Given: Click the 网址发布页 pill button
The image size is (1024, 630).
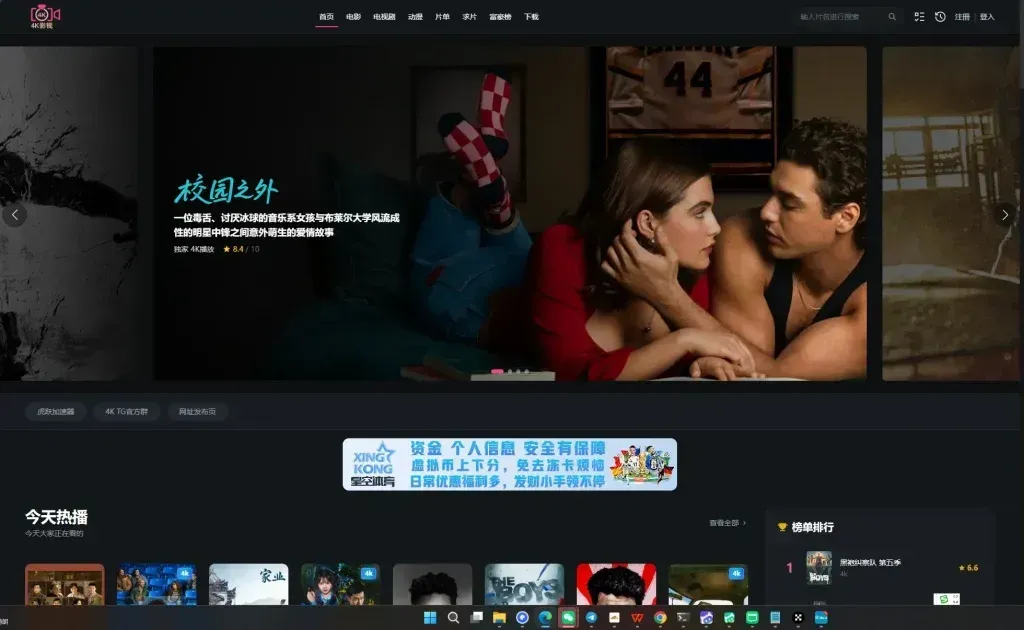Looking at the screenshot, I should pyautogui.click(x=197, y=412).
